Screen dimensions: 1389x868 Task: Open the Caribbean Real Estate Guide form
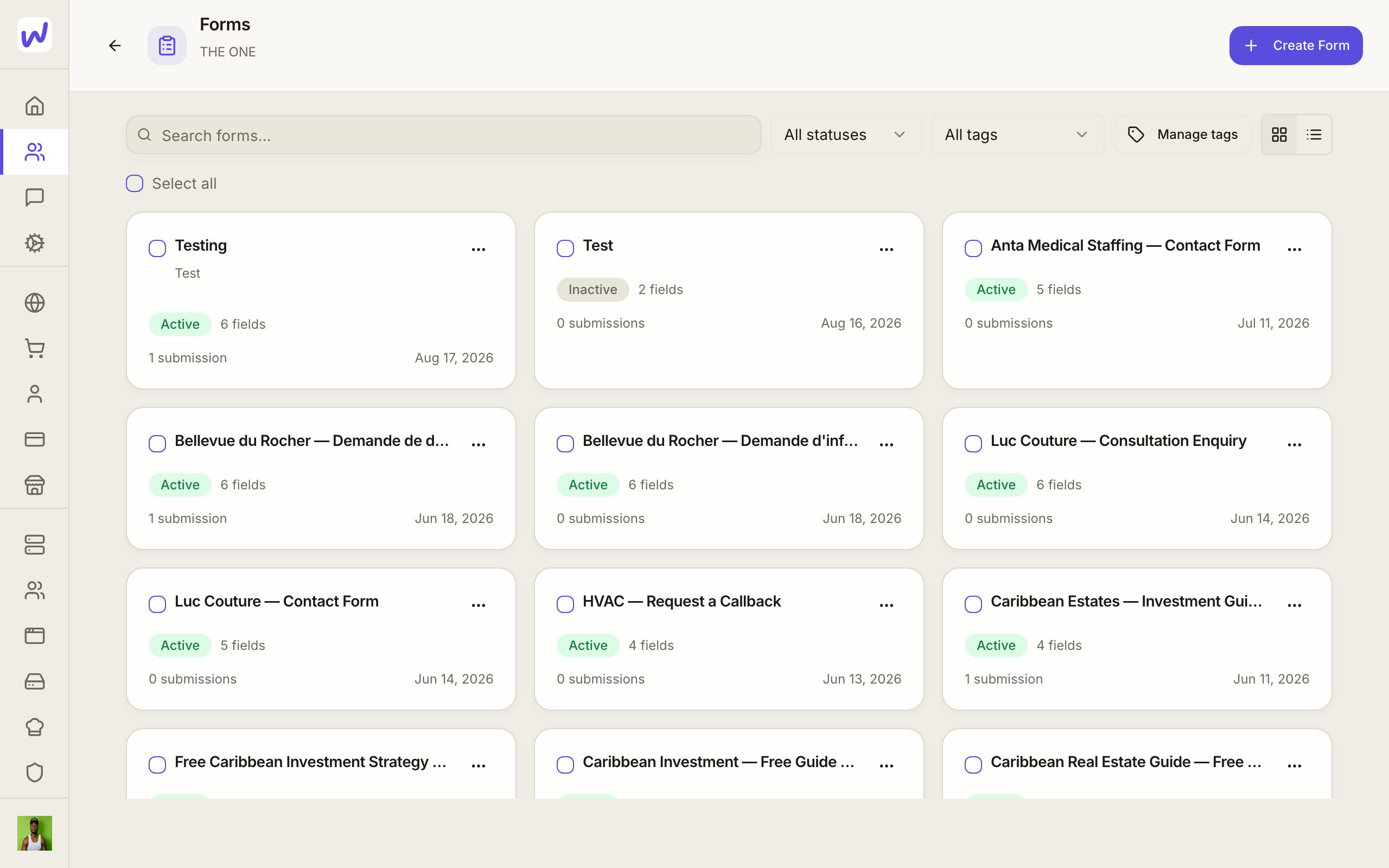click(1125, 762)
